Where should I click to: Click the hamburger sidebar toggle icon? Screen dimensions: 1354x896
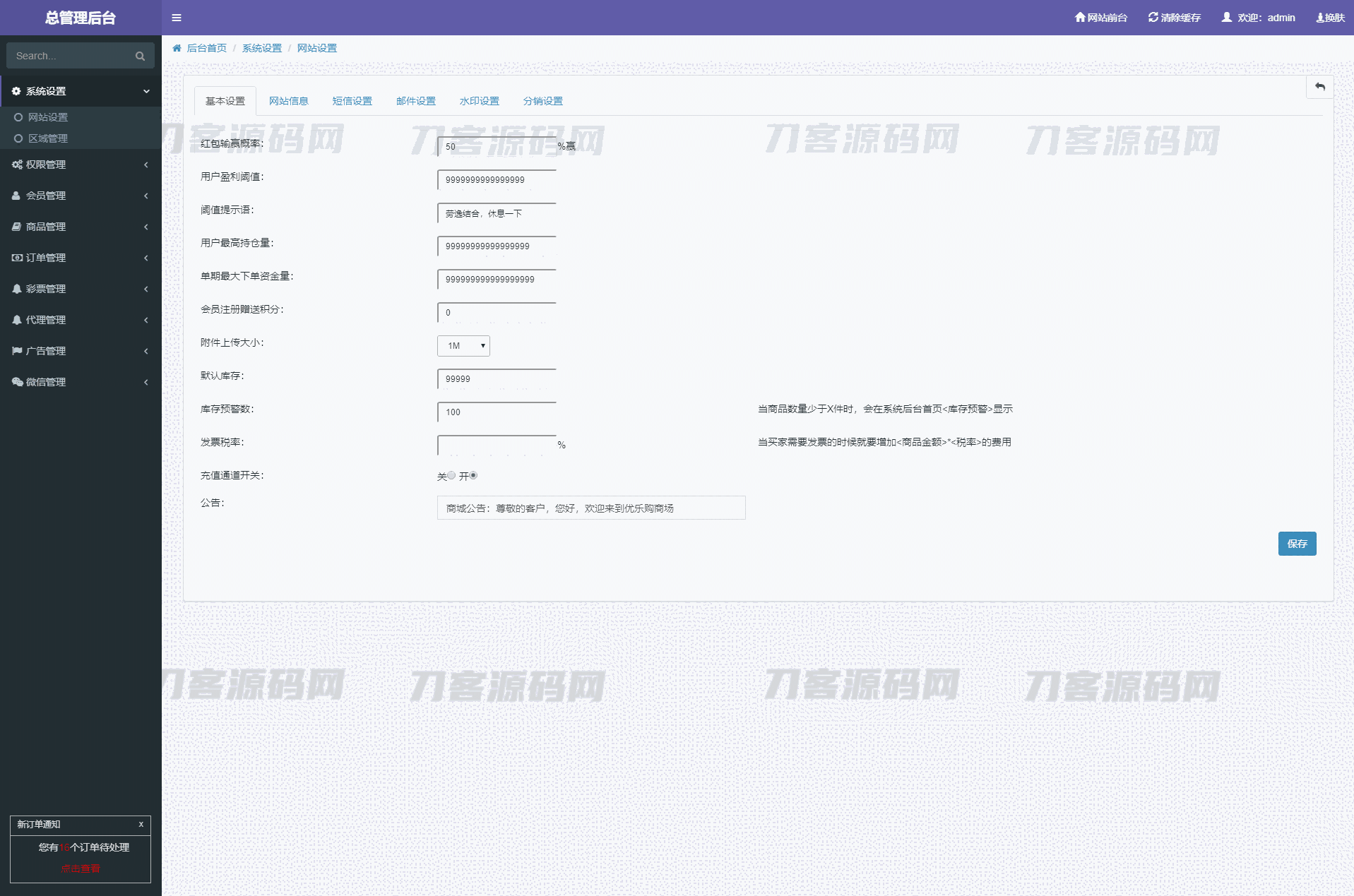[177, 18]
